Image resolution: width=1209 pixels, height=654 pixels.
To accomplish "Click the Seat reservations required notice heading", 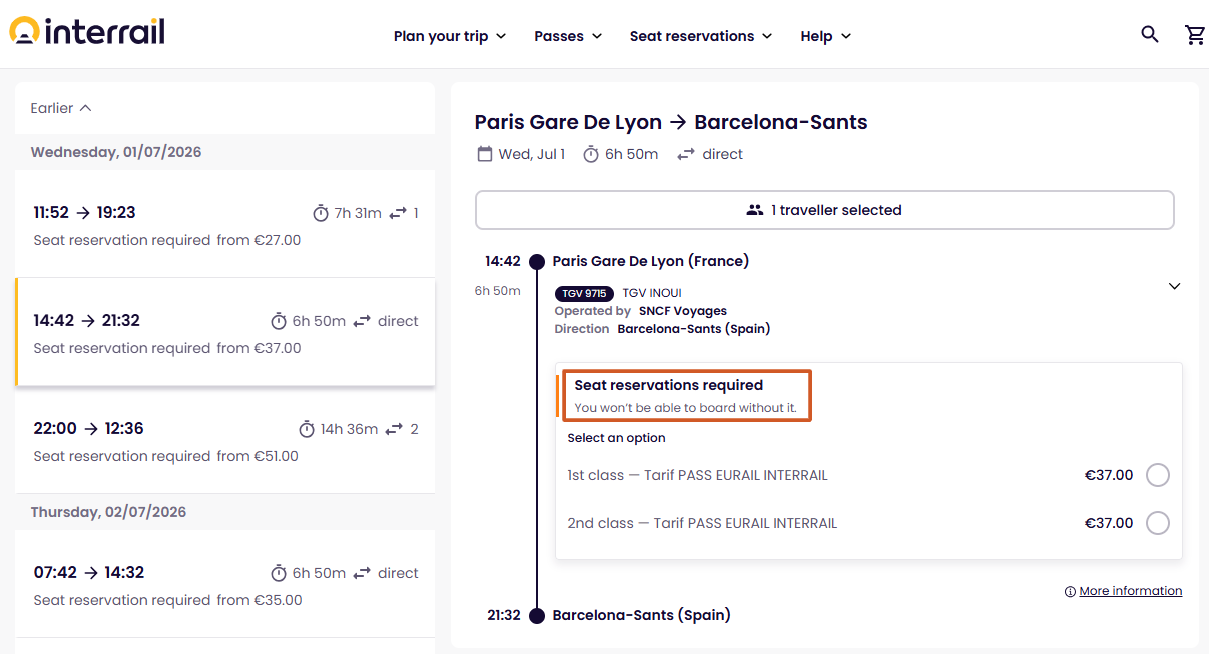I will tap(669, 385).
